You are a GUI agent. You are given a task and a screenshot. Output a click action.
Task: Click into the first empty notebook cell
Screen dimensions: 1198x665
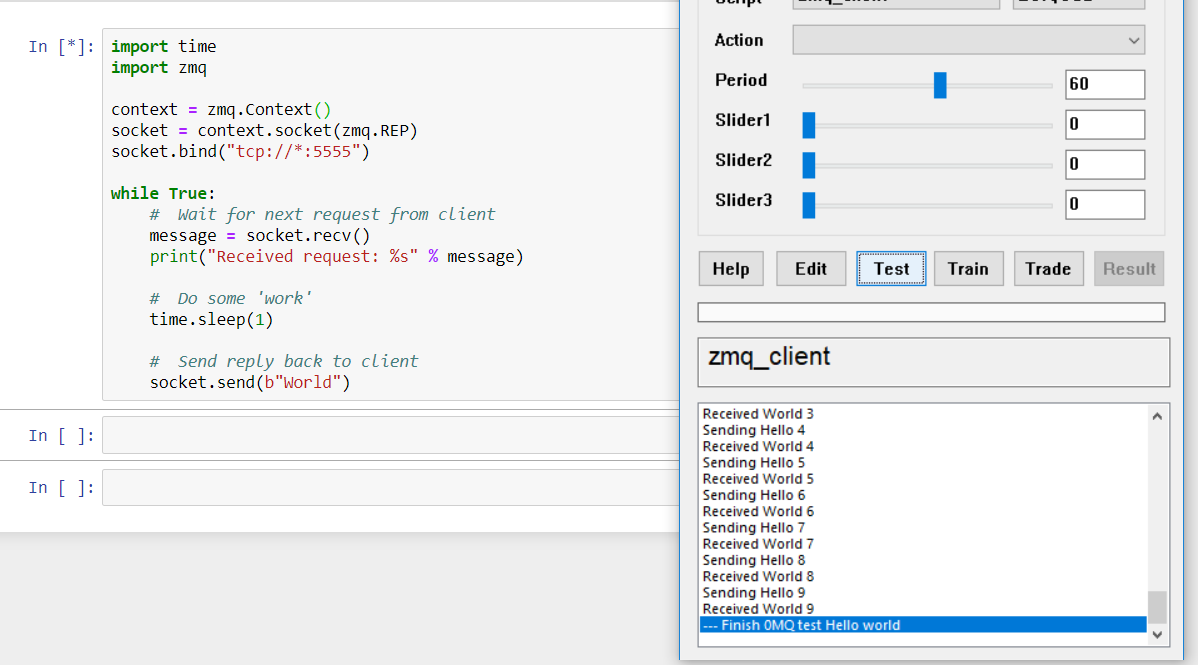pyautogui.click(x=390, y=436)
